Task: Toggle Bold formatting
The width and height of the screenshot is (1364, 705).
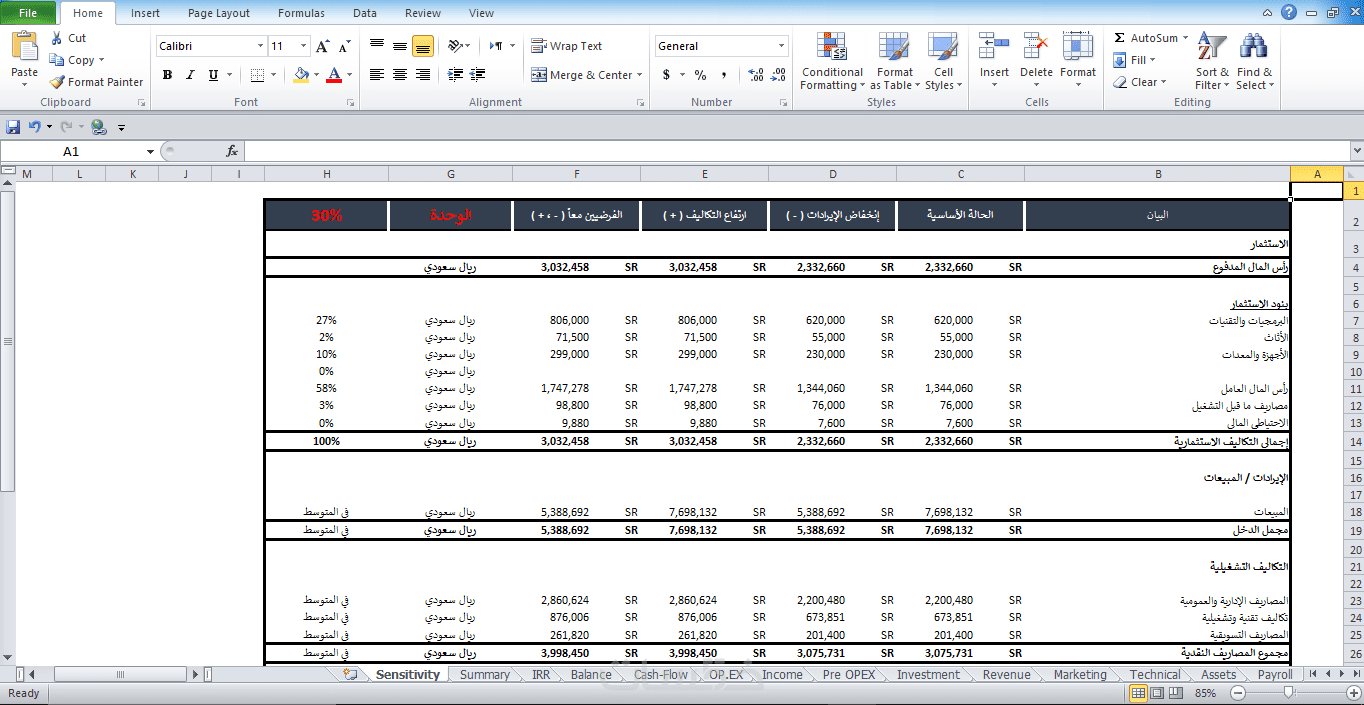Action: tap(167, 75)
